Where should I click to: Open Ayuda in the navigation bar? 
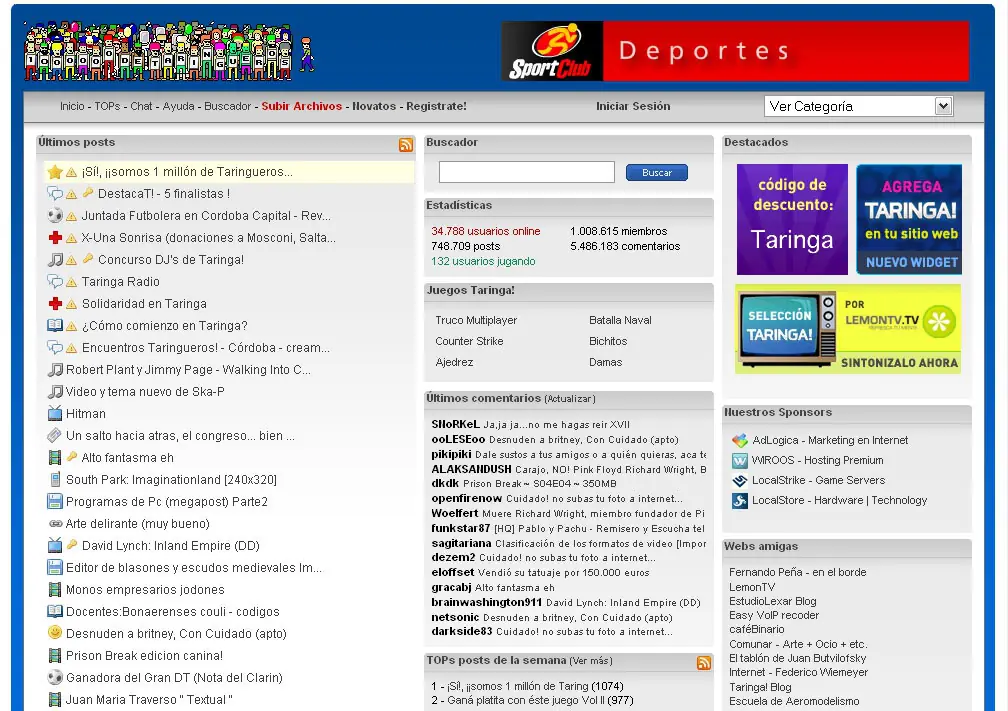point(178,106)
